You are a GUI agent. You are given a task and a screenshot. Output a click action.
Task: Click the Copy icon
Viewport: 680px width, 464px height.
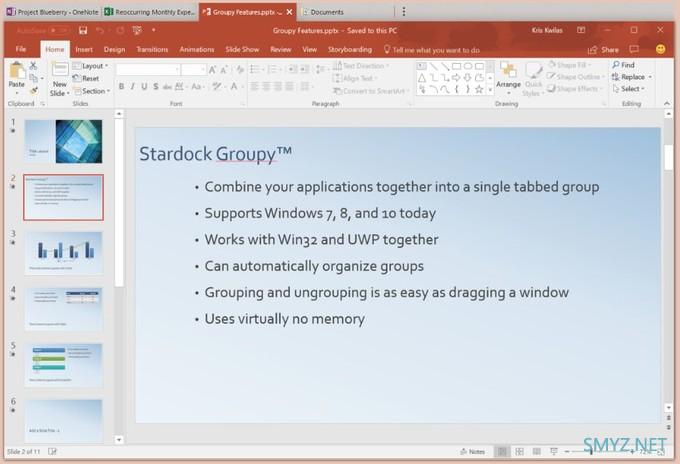coord(33,78)
